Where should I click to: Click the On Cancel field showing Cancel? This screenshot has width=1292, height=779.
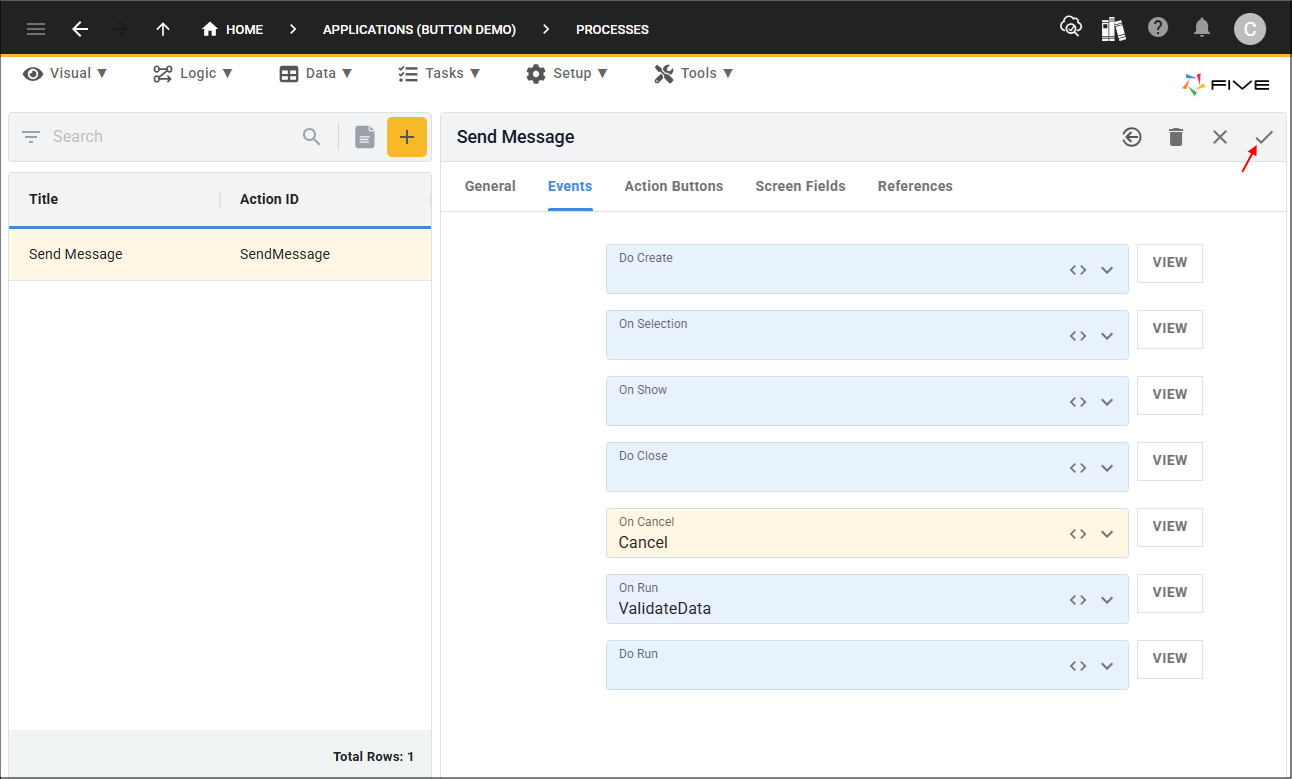tap(867, 533)
